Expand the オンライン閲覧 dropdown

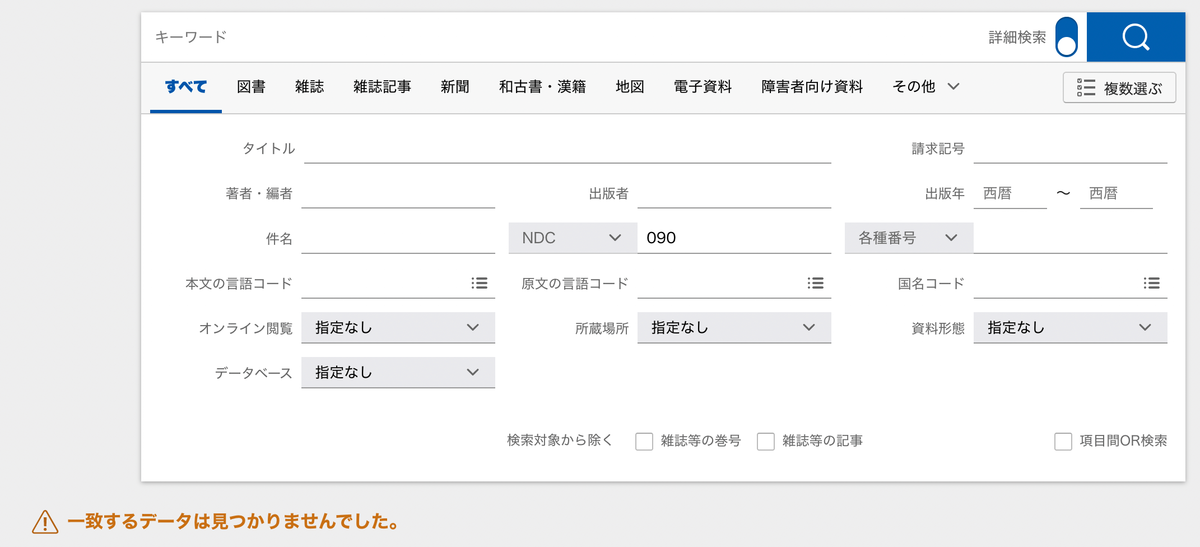point(398,327)
